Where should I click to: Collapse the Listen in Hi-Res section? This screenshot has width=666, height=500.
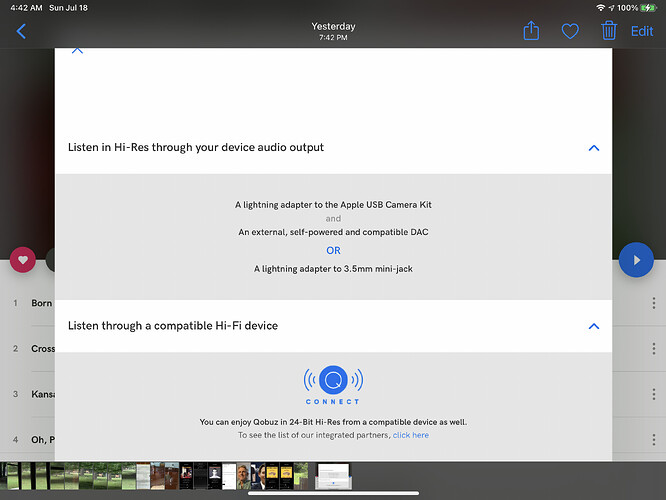(593, 148)
